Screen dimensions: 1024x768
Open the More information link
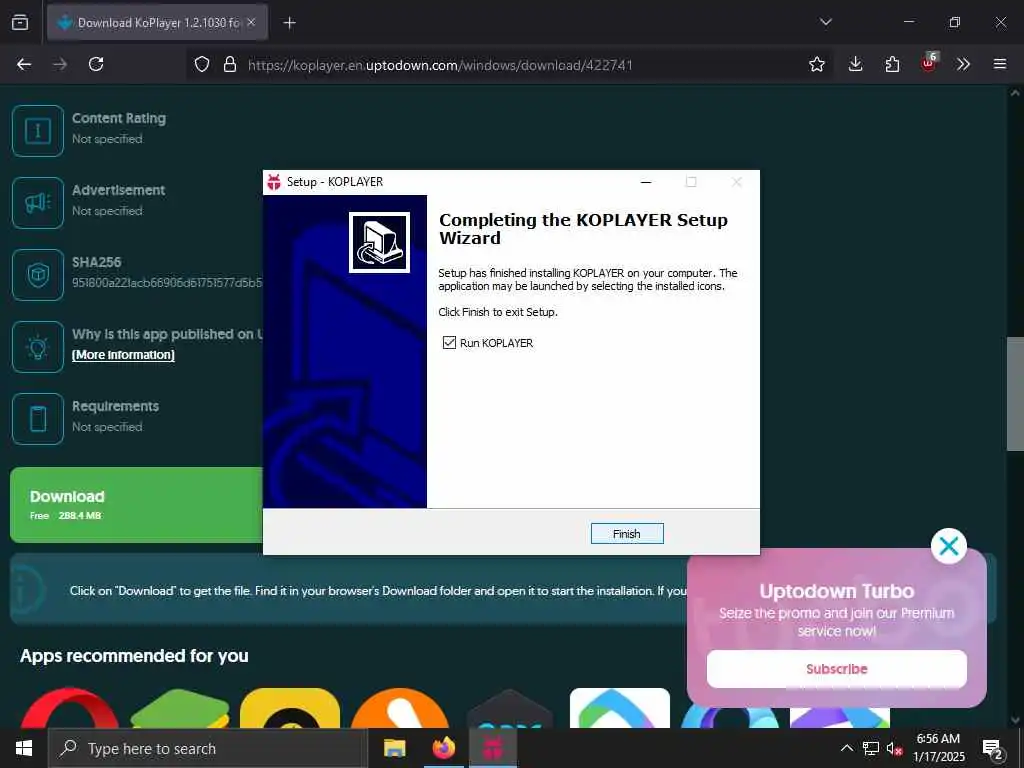[x=123, y=355]
